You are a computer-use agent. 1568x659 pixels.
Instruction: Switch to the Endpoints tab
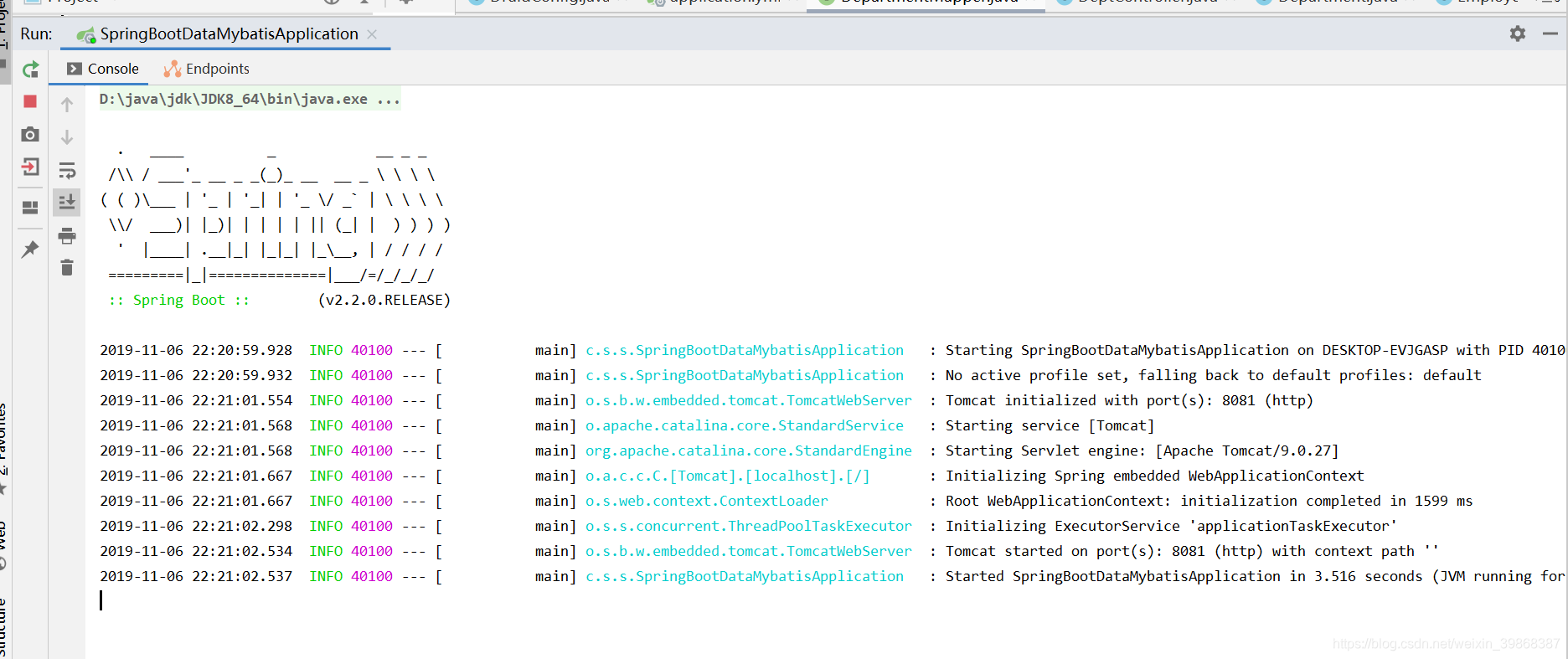[206, 69]
